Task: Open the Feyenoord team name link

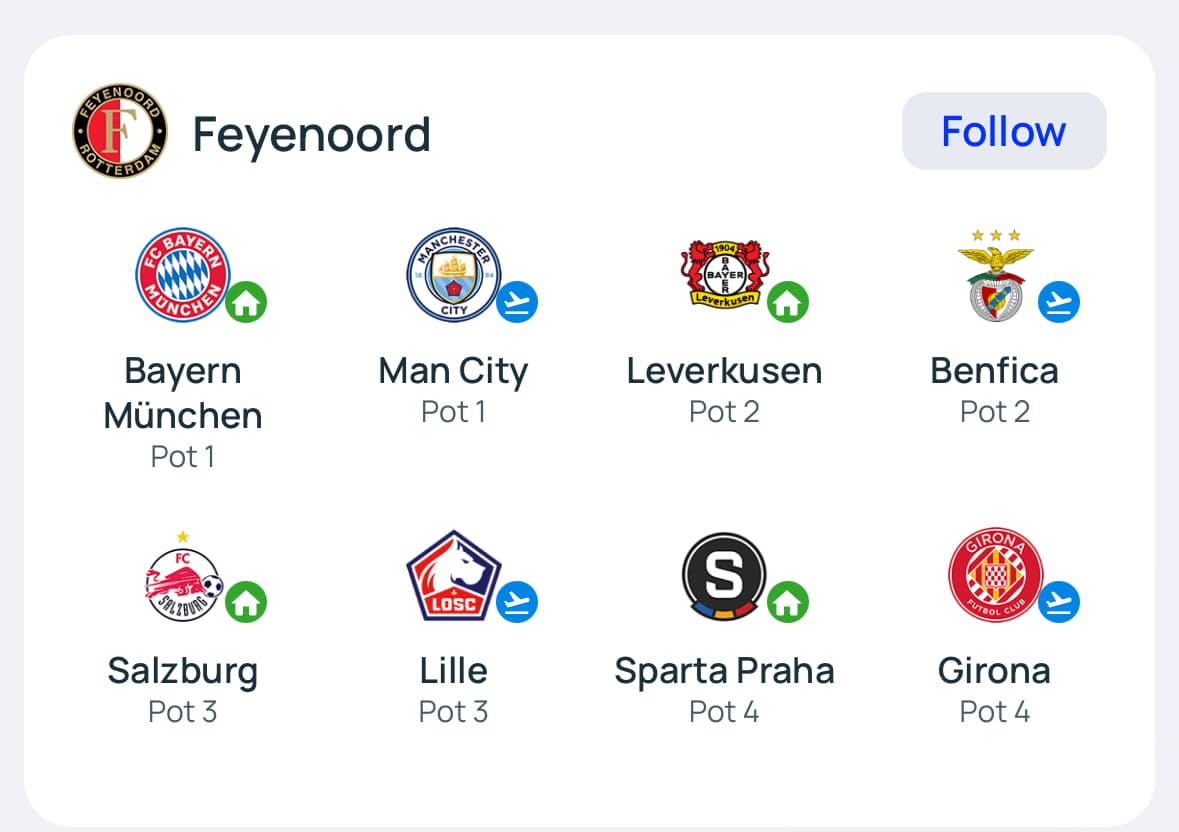Action: click(x=311, y=134)
